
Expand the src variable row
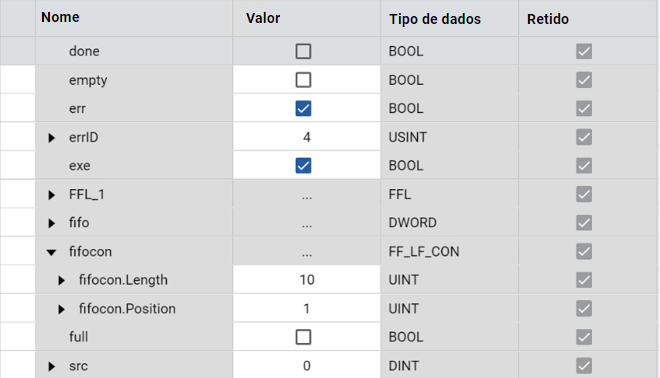pyautogui.click(x=51, y=366)
